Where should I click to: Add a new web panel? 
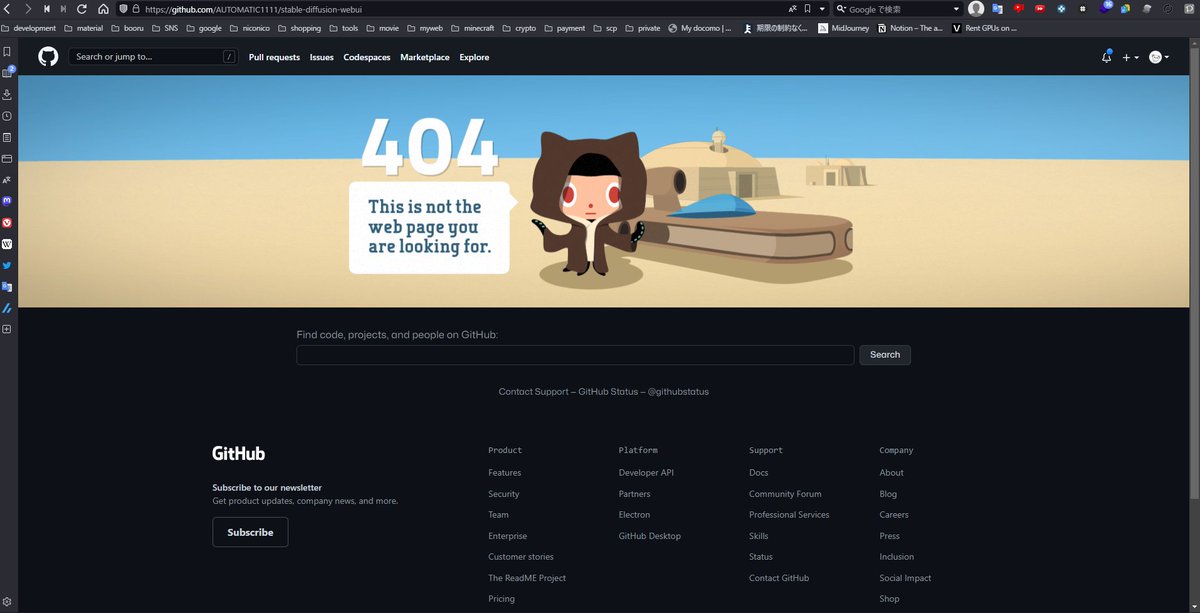click(7, 329)
